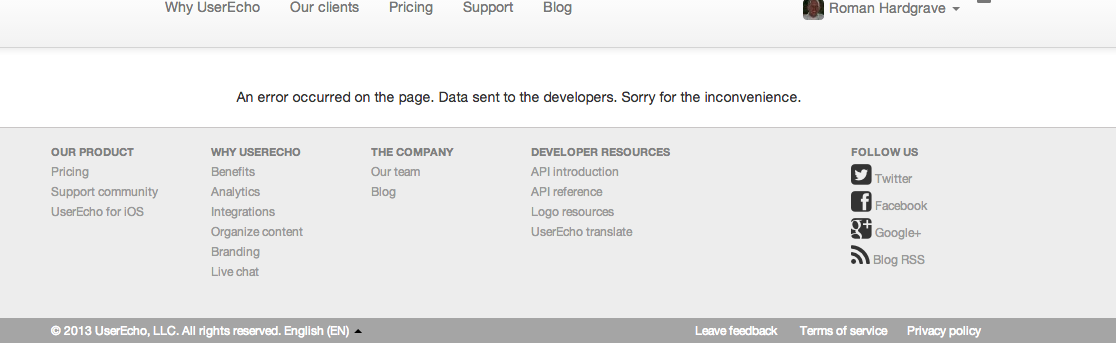Open the API reference link
1116x361 pixels.
pyautogui.click(x=567, y=192)
